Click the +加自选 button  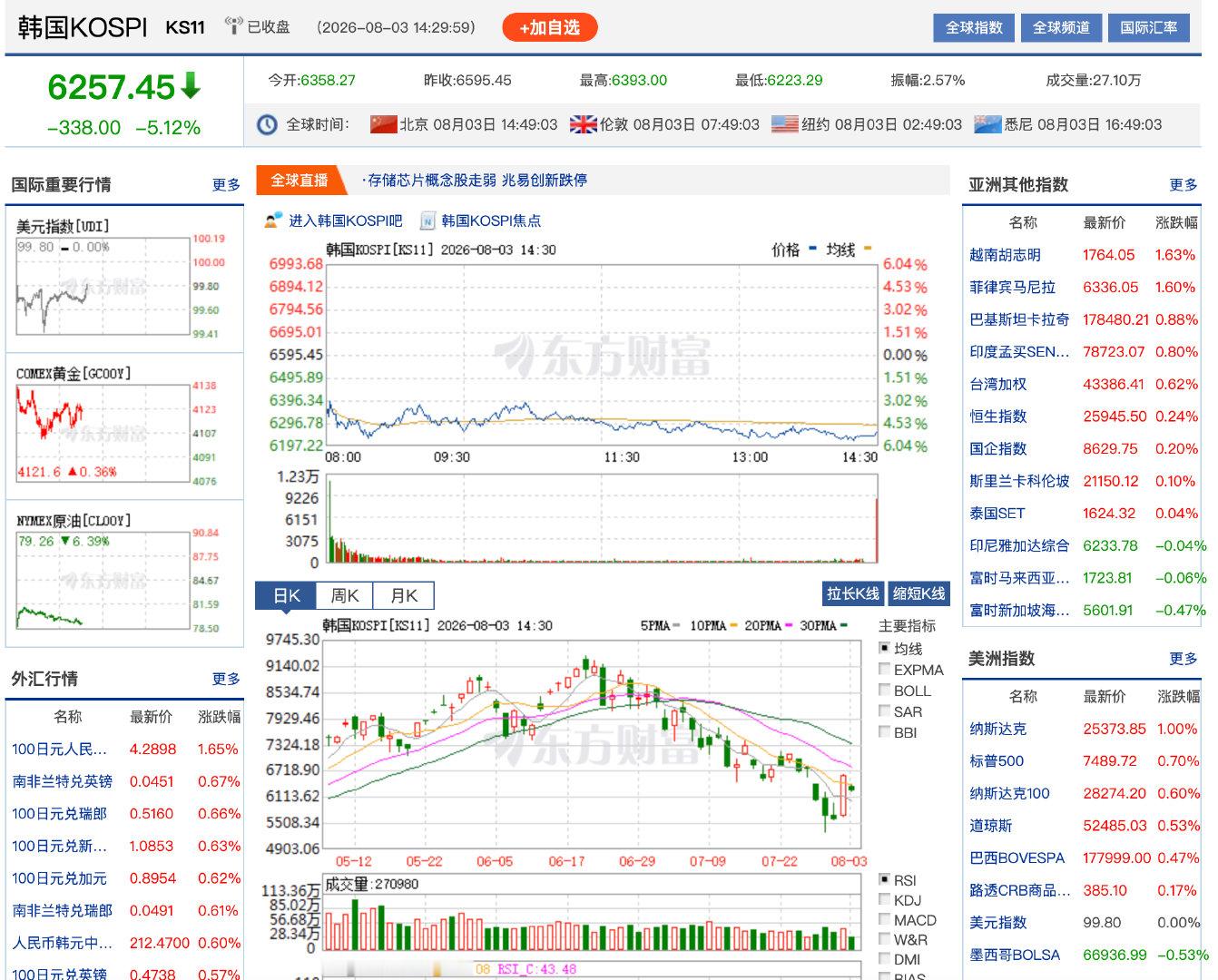click(x=549, y=27)
